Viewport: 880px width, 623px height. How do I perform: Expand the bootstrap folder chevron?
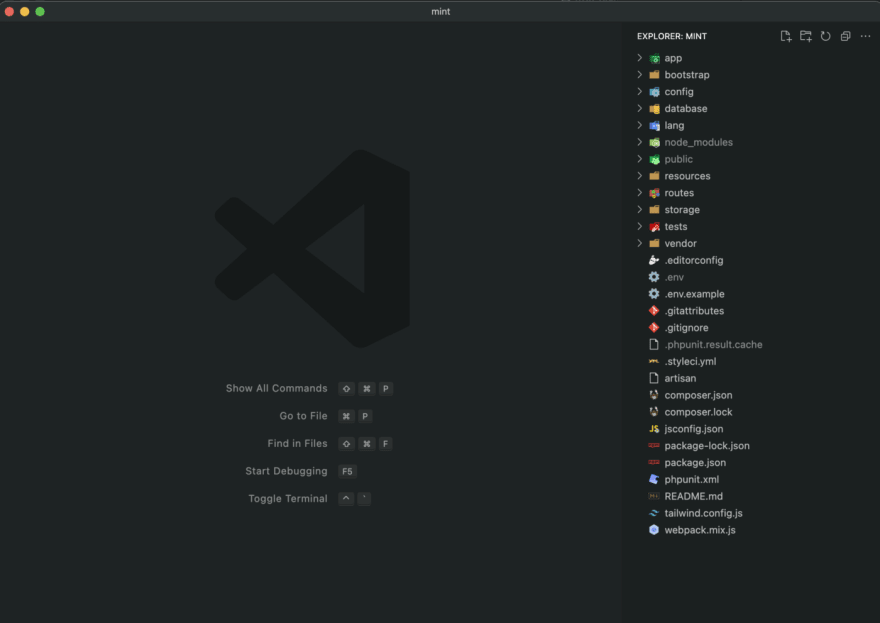coord(639,75)
